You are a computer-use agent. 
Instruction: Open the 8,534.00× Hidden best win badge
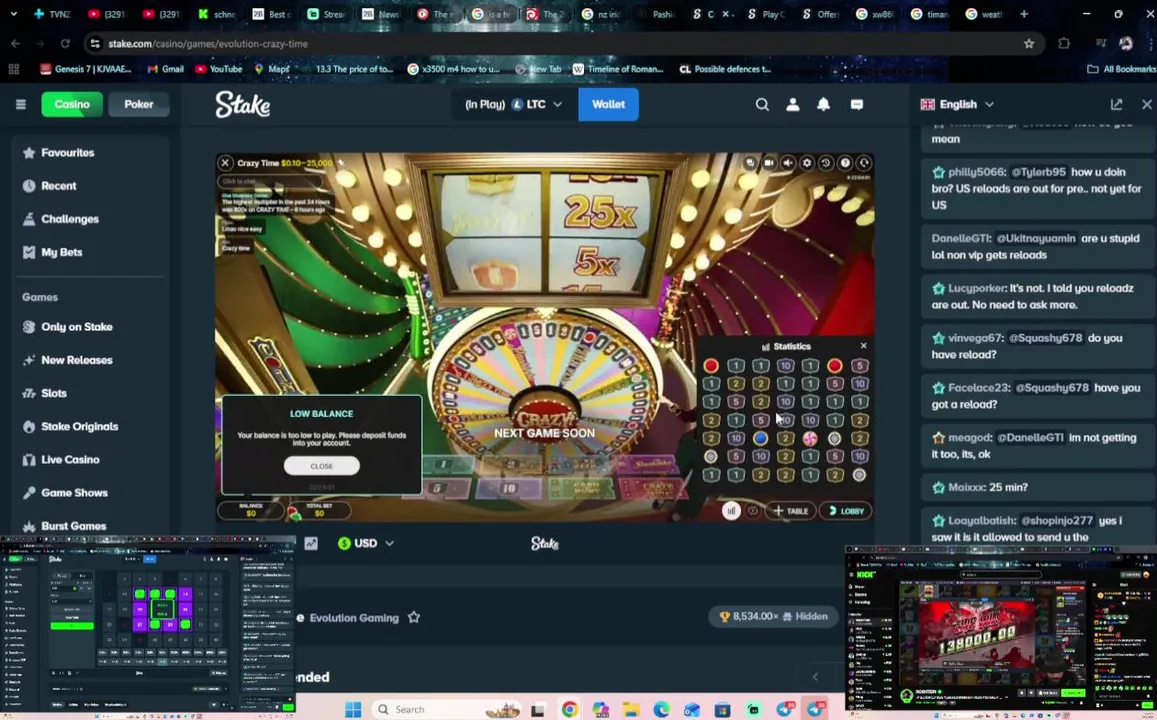pos(773,617)
